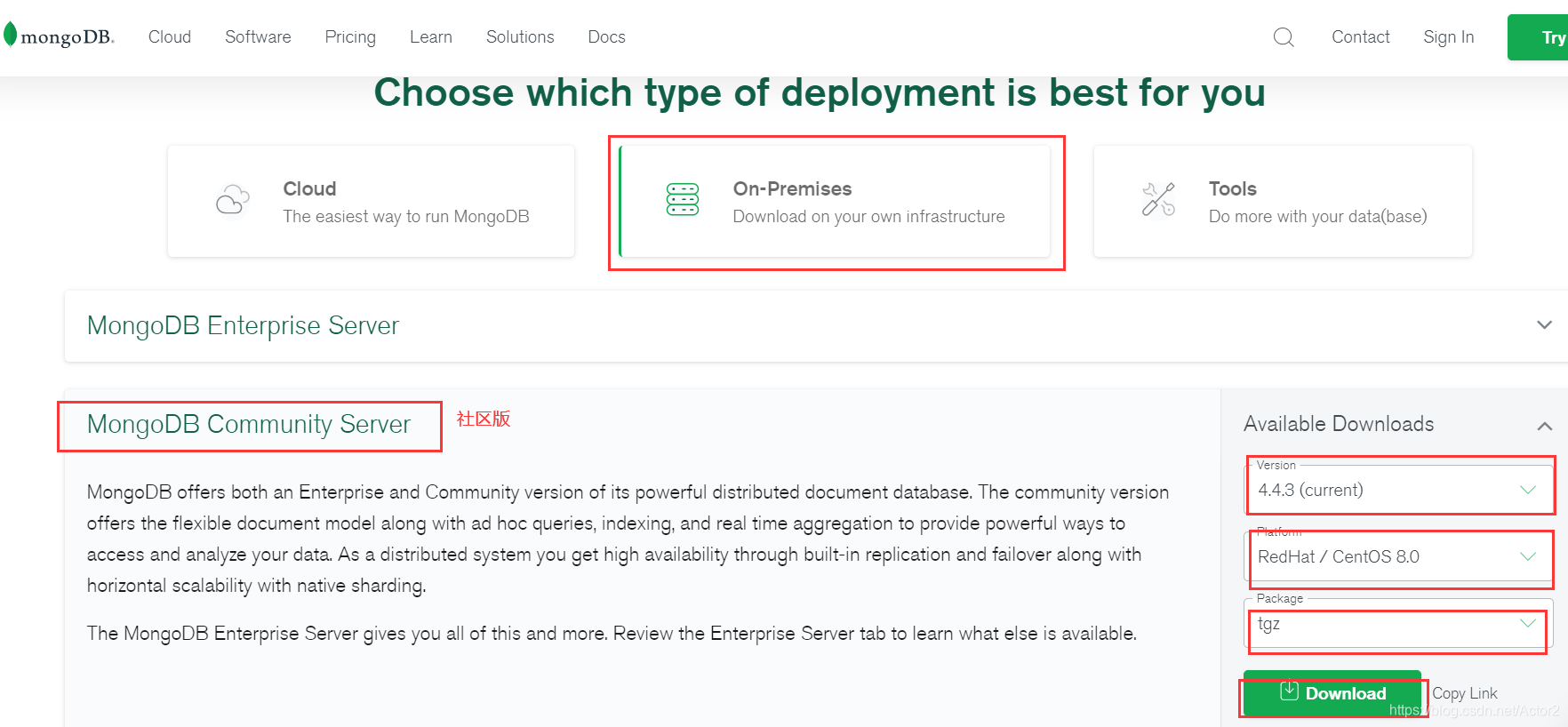The height and width of the screenshot is (727, 1568).
Task: Click the 'Available Downloads' title text
Action: pyautogui.click(x=1339, y=424)
